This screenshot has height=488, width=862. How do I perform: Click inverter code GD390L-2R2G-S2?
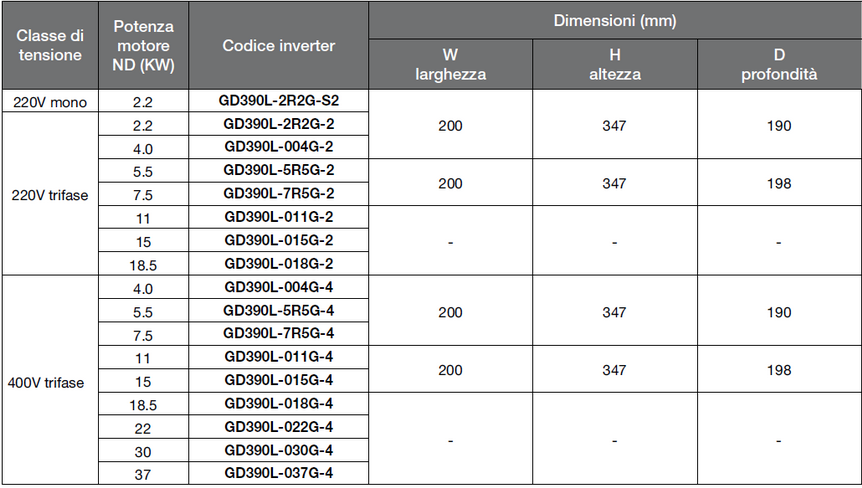(279, 101)
